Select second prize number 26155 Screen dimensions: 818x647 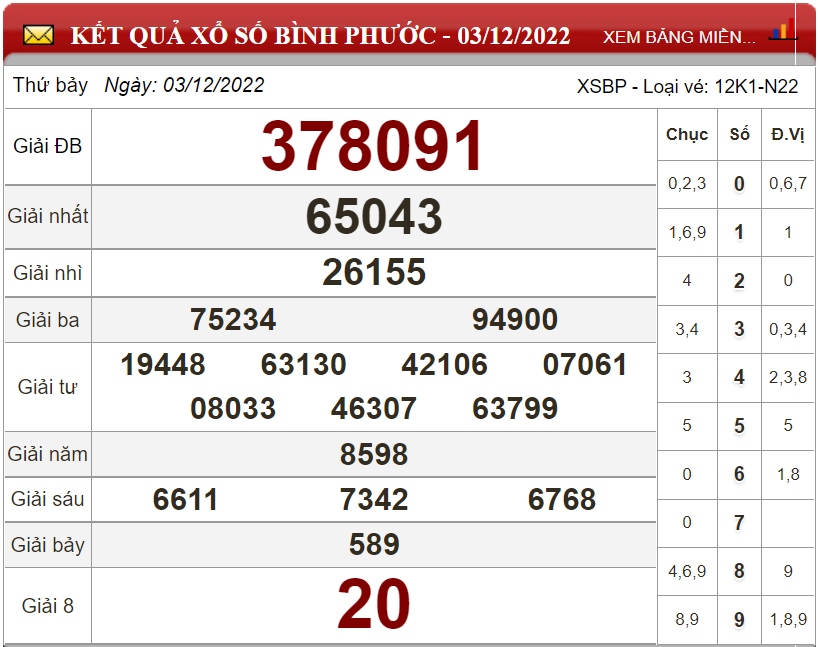pyautogui.click(x=374, y=272)
